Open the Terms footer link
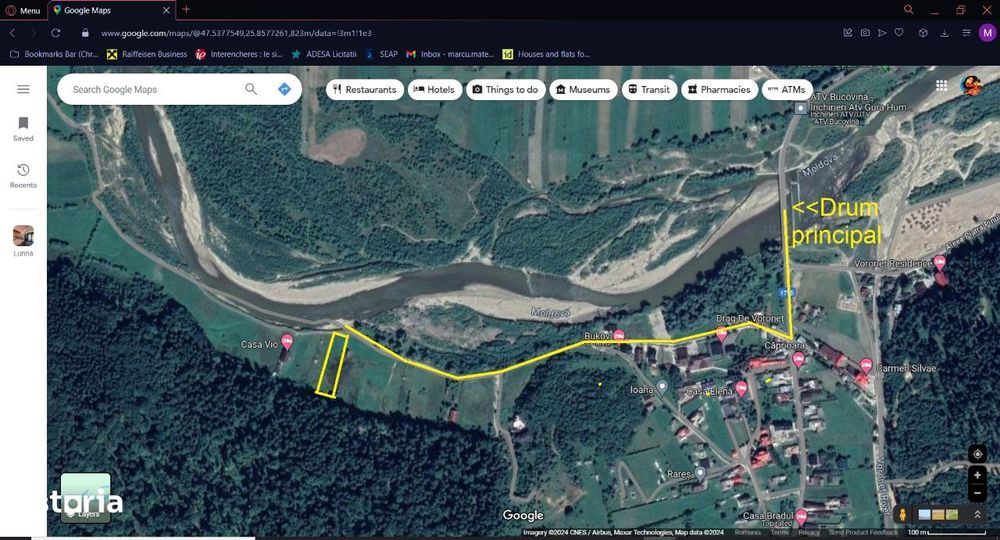 tap(779, 532)
